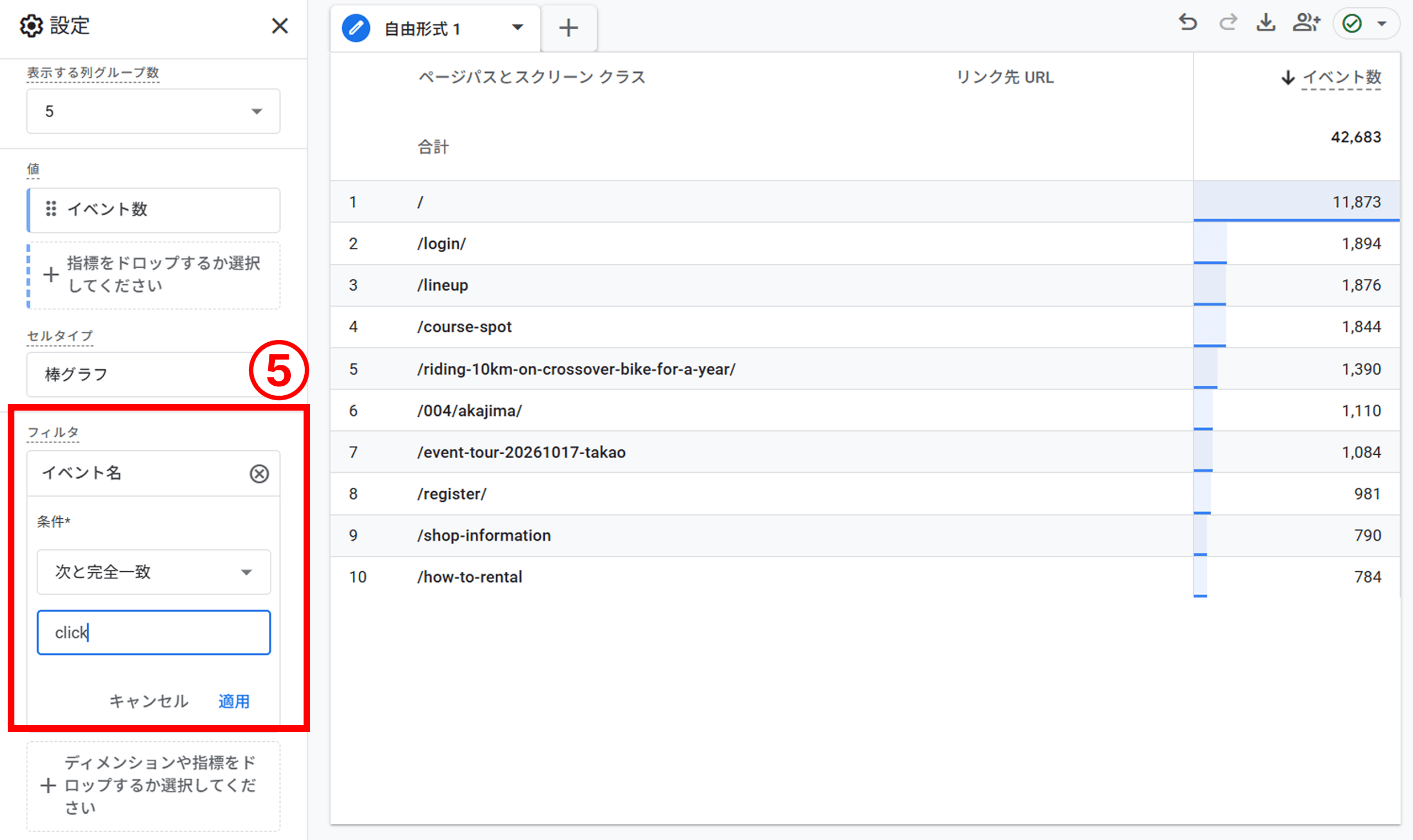Screen dimensions: 1413x840
Task: Click the total 42,683 value
Action: coord(1356,137)
